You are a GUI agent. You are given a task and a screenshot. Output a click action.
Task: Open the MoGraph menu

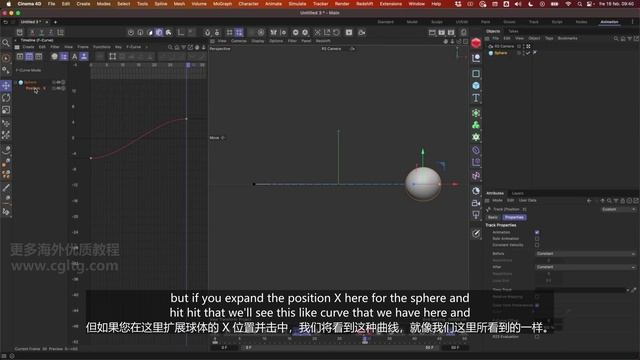pos(222,4)
